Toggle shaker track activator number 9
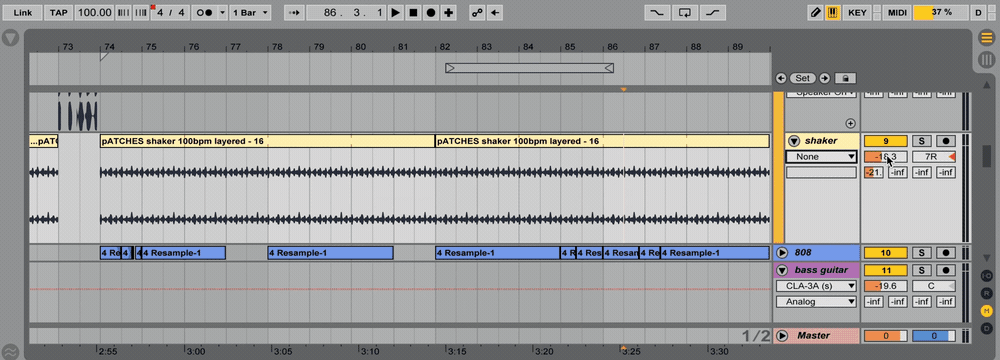The image size is (1000, 360). [x=885, y=141]
